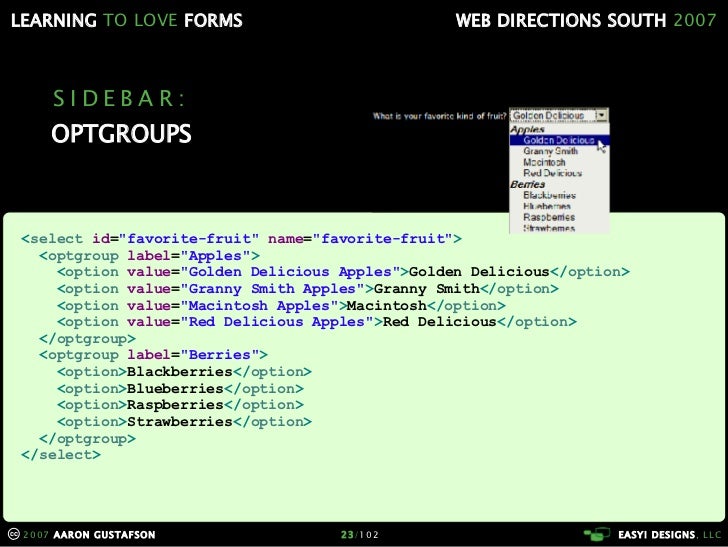Click the Macintosh Apples option code line
This screenshot has height=547, width=728.
point(281,306)
